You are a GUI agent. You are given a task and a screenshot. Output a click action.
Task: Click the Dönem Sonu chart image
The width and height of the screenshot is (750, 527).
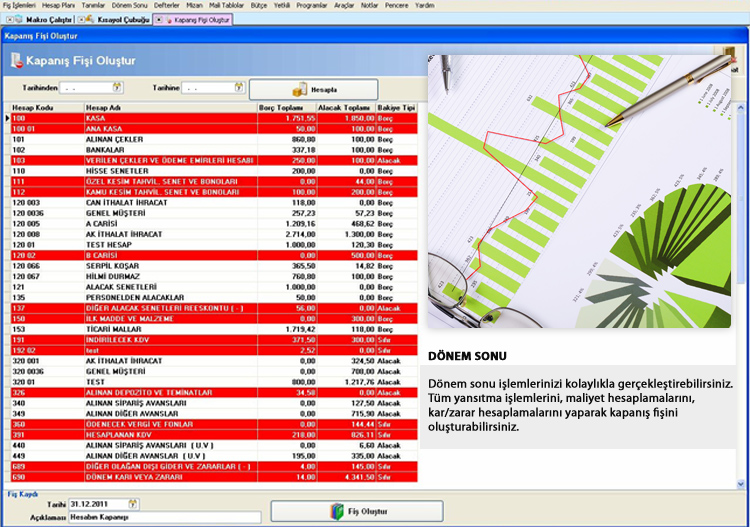click(579, 190)
